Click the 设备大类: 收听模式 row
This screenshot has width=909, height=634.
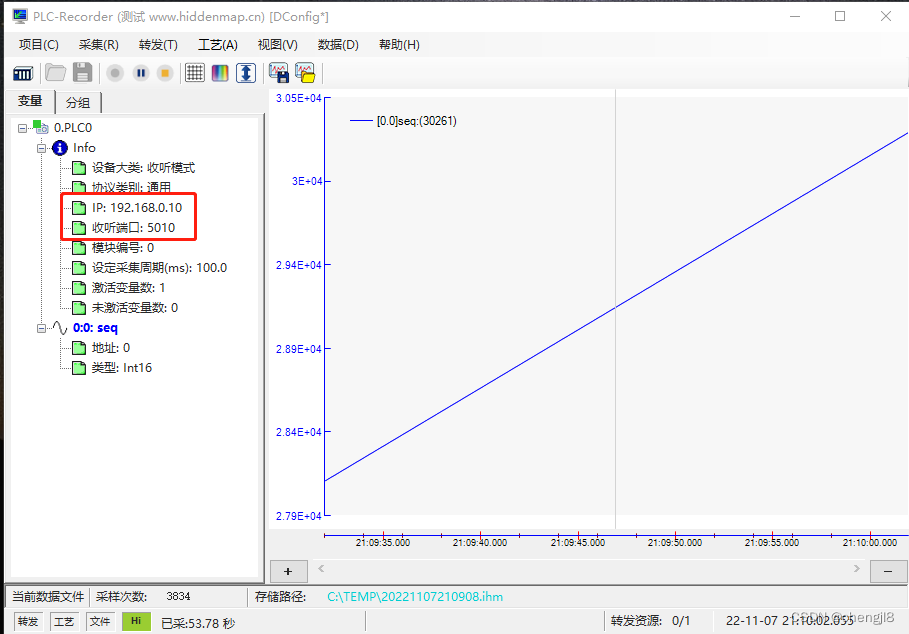pos(143,168)
